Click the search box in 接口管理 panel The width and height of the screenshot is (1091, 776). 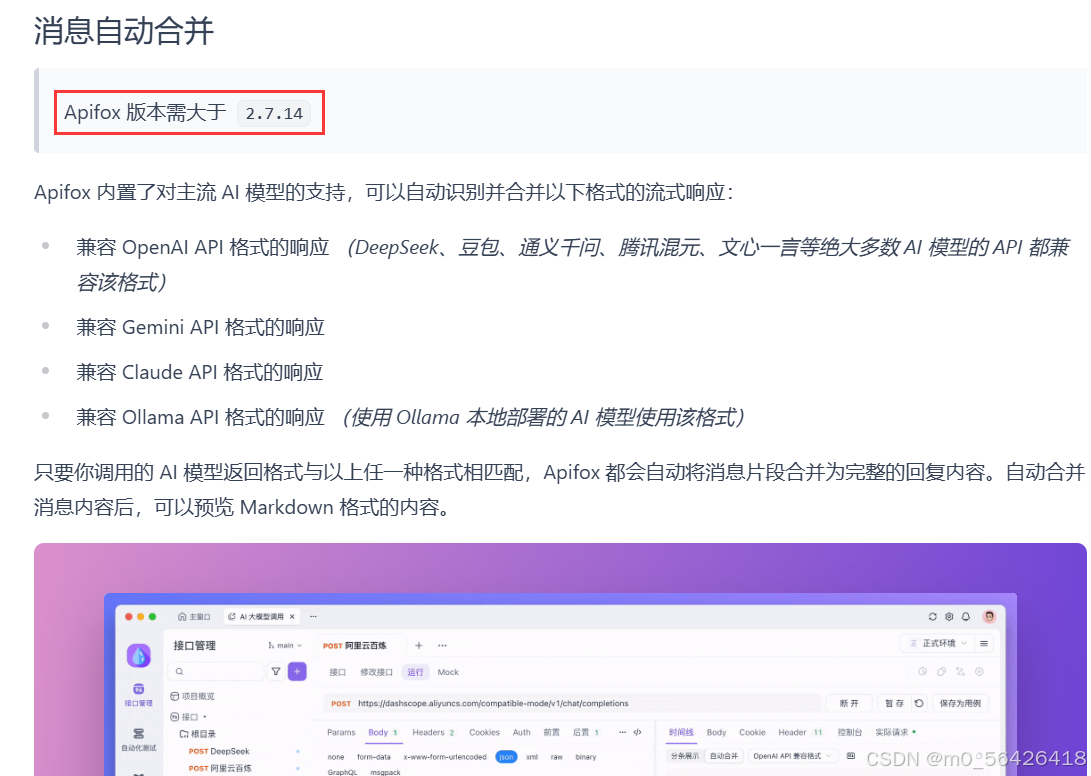tap(216, 672)
